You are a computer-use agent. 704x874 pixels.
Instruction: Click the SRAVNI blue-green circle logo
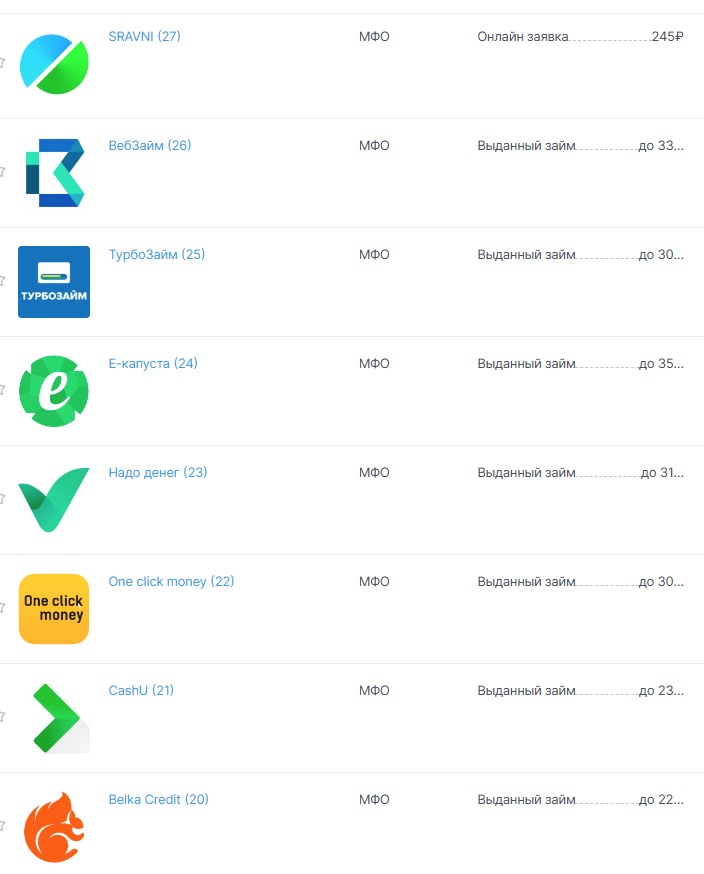pos(54,64)
